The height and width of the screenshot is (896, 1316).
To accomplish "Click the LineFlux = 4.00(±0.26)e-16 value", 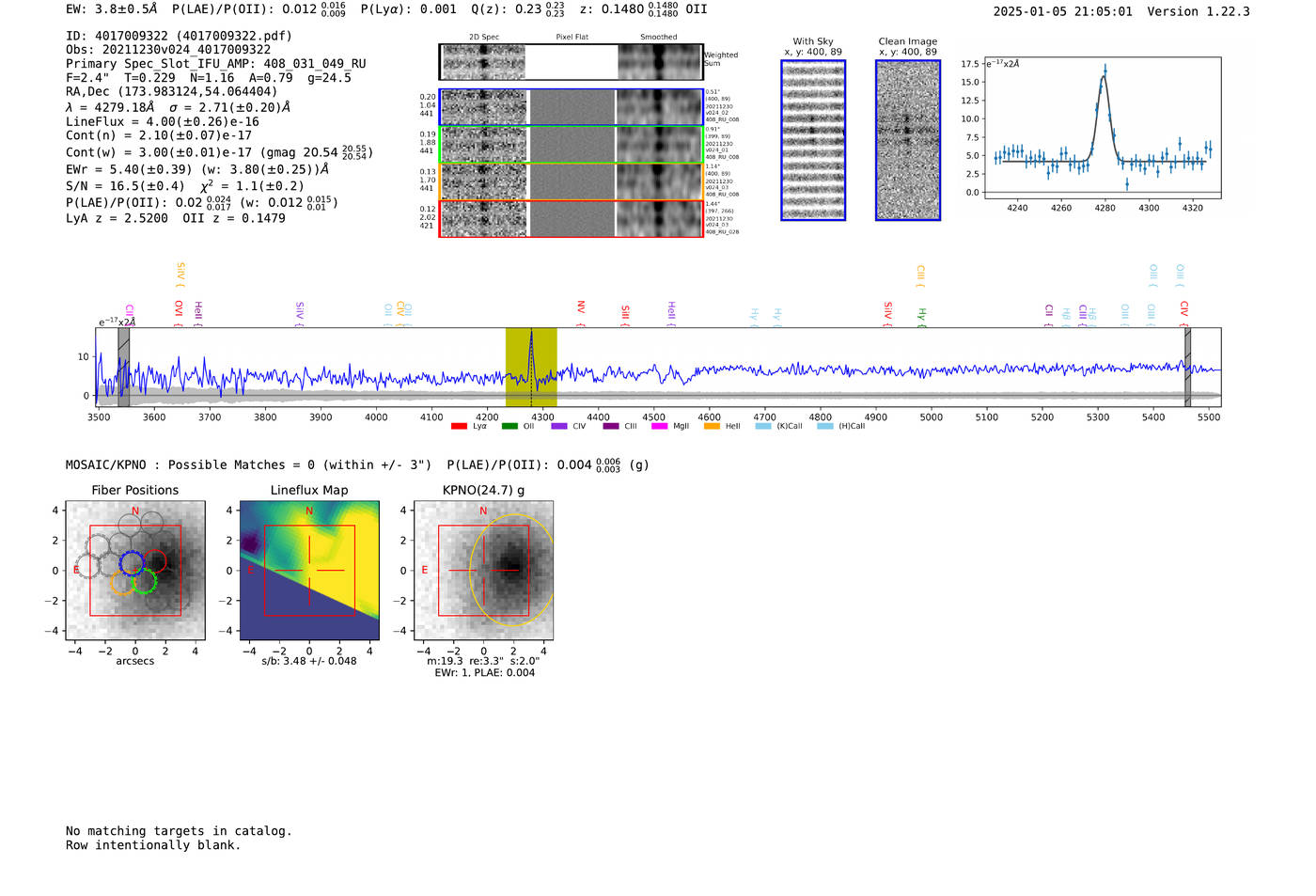I will [163, 121].
